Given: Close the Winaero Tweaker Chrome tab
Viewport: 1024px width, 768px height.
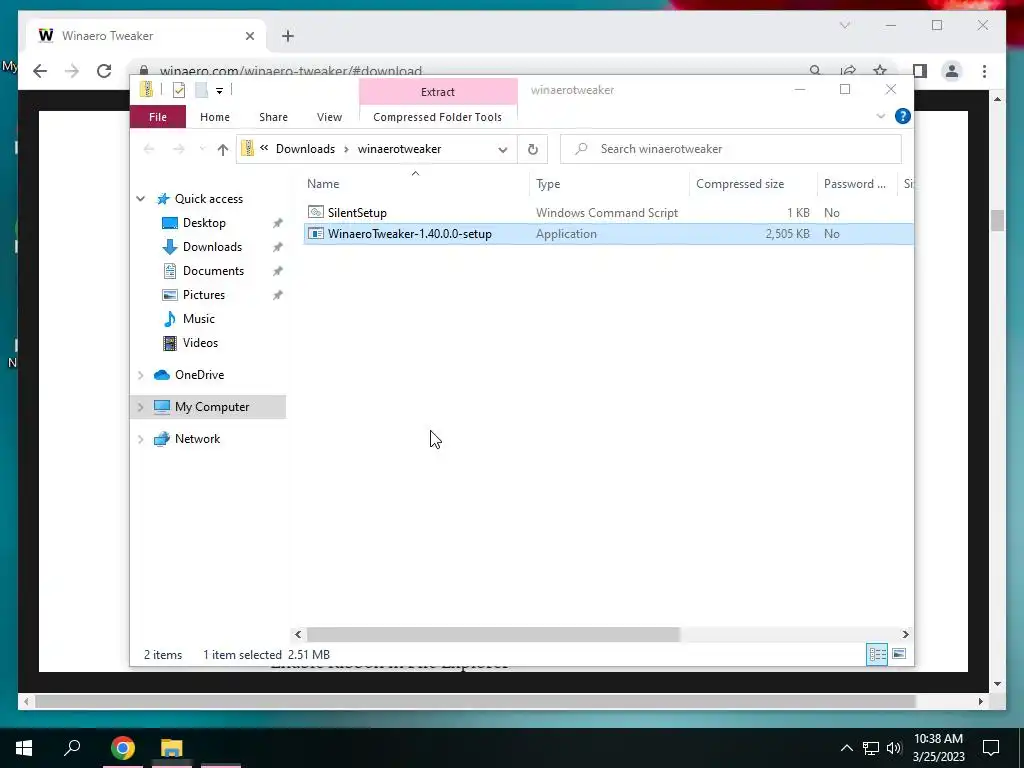Looking at the screenshot, I should coord(249,36).
